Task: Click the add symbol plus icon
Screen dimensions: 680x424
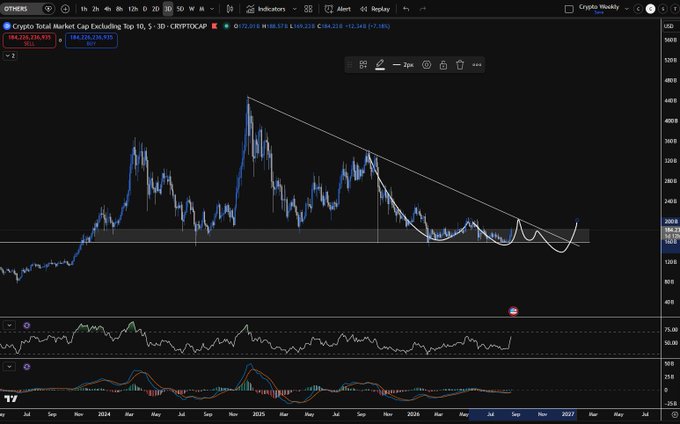Action: tap(65, 9)
